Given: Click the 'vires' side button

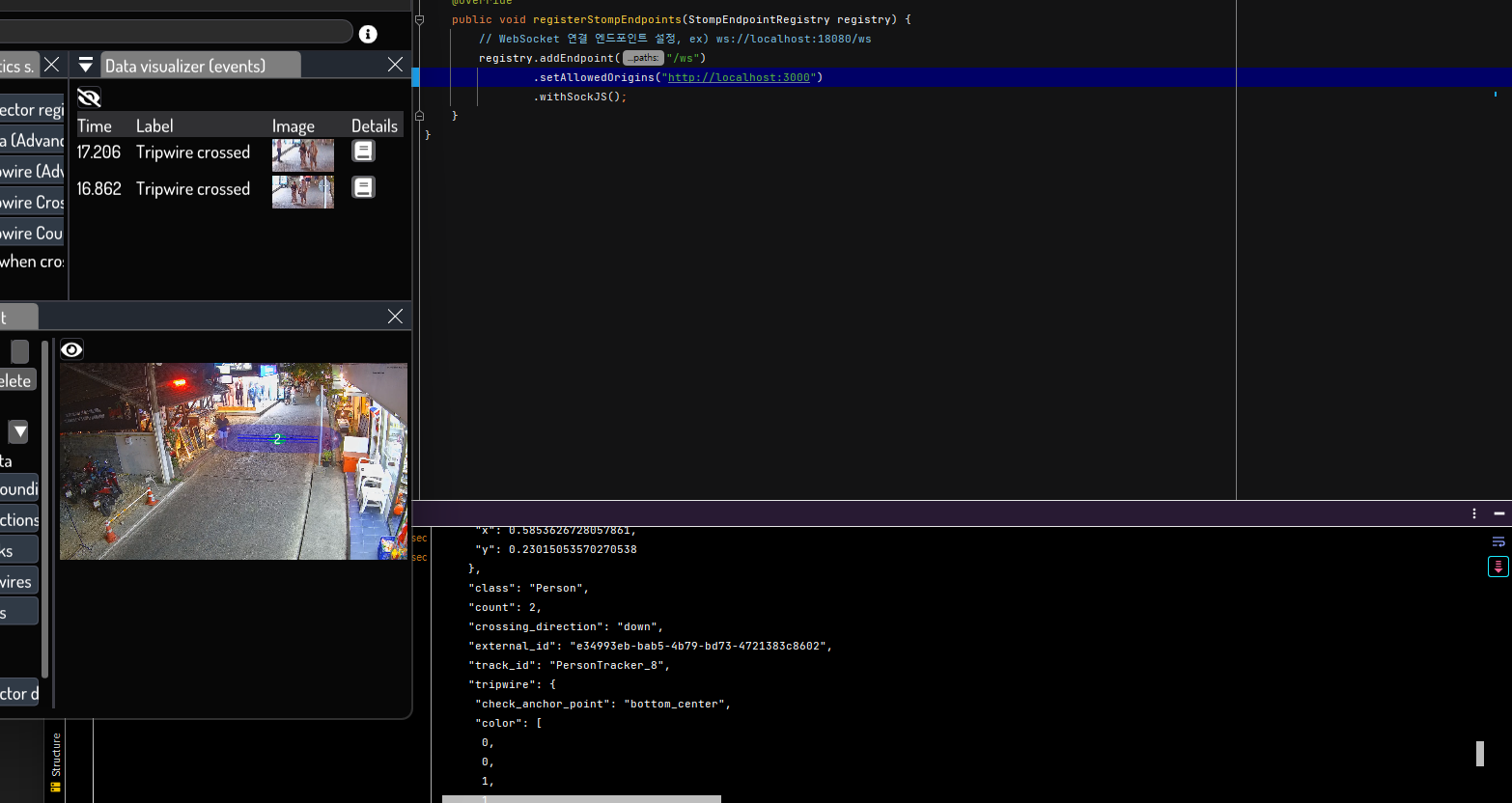Looking at the screenshot, I should (19, 582).
